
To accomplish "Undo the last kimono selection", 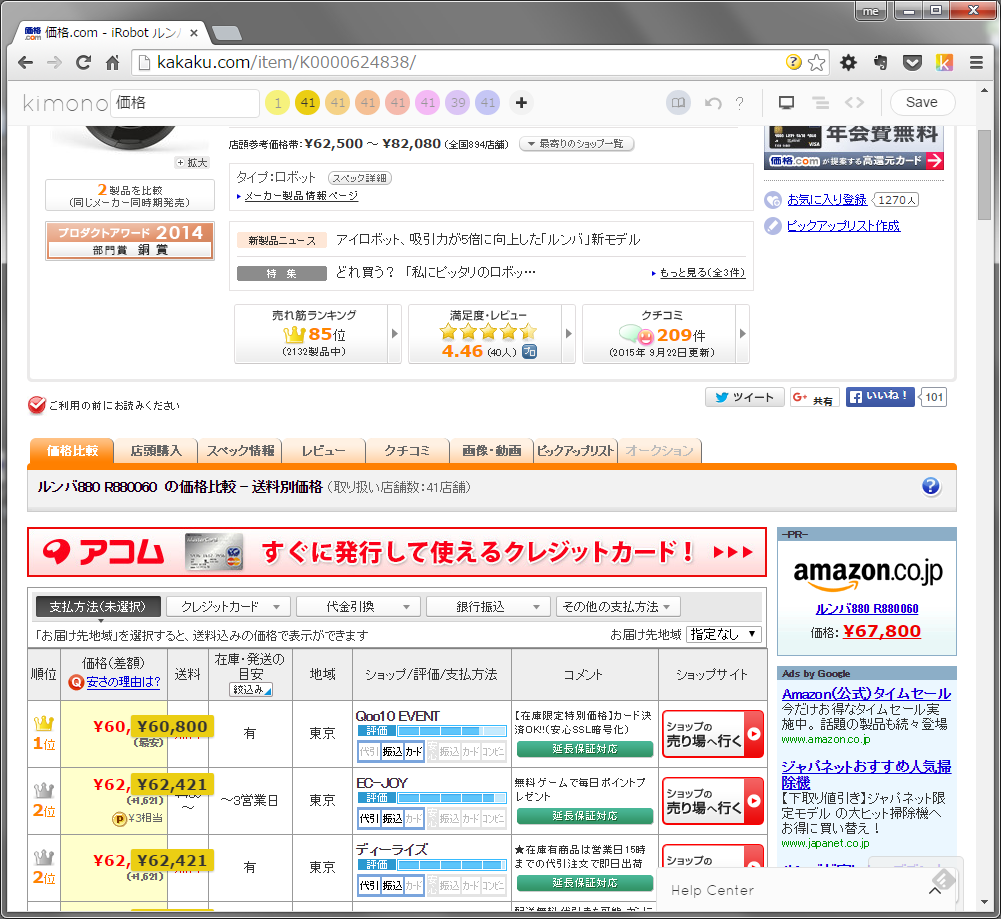I will click(x=713, y=103).
